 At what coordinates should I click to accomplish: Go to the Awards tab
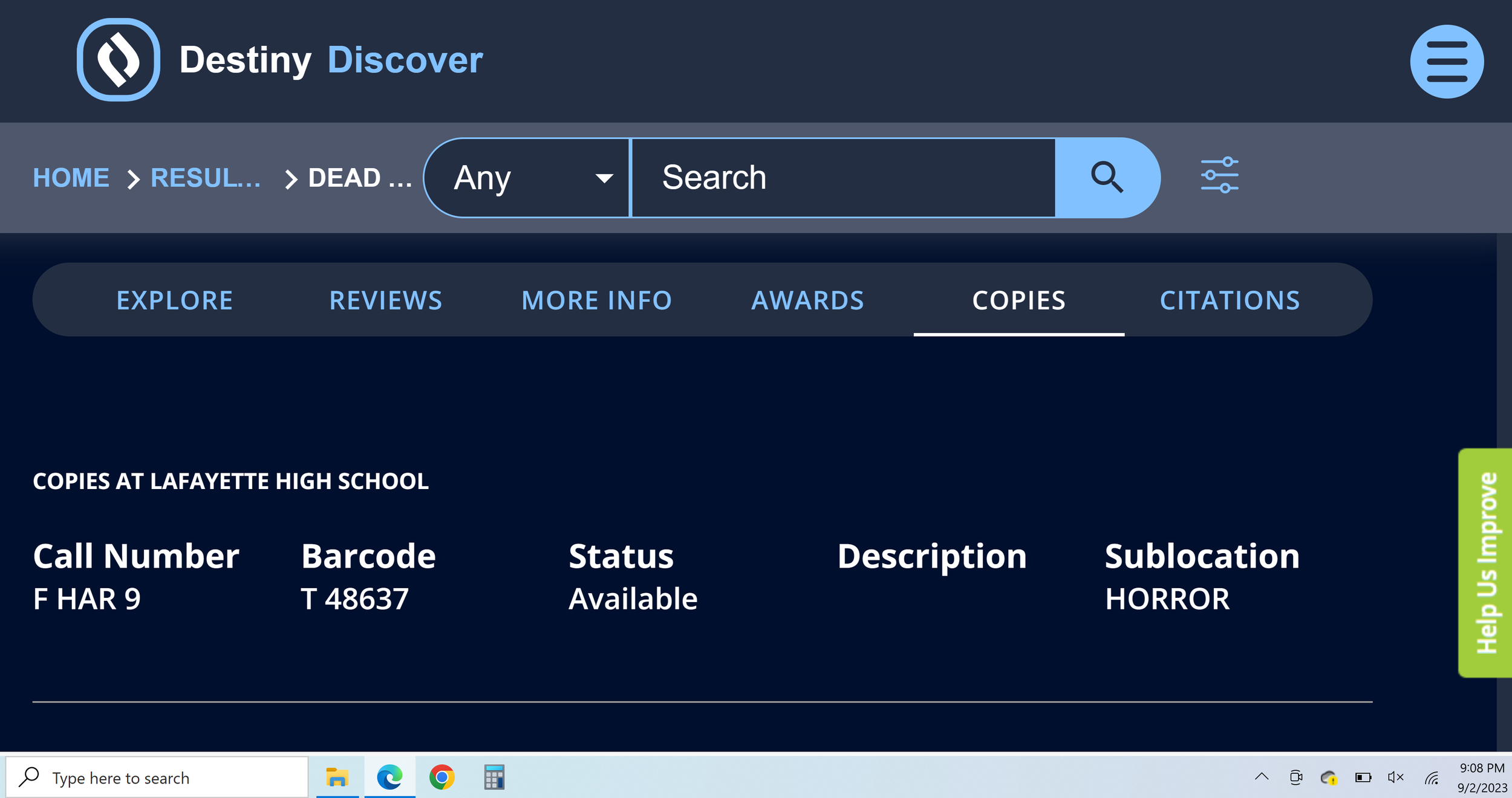(807, 300)
